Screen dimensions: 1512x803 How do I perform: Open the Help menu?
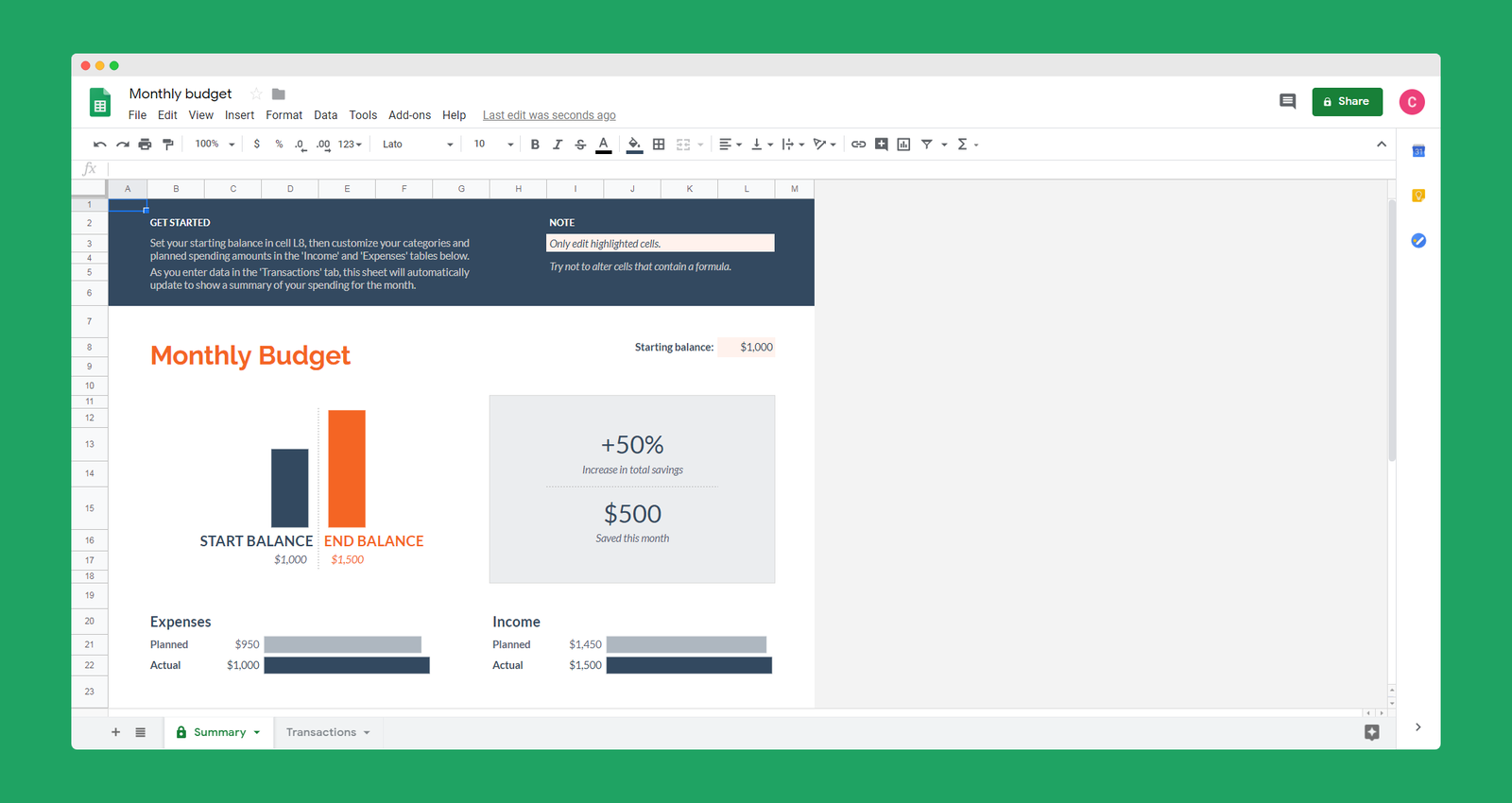coord(454,115)
